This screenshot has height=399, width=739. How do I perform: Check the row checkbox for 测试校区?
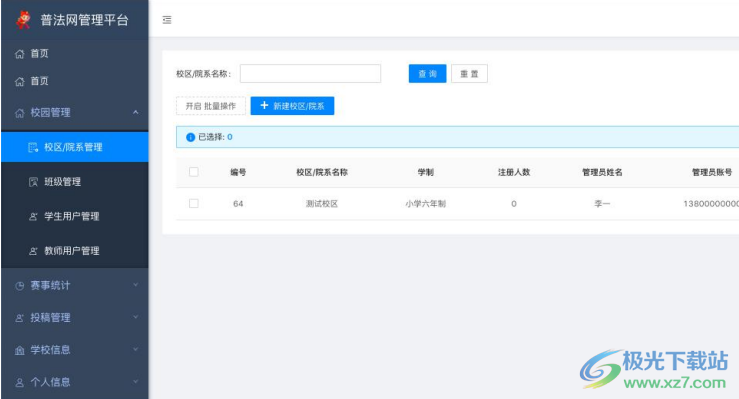(194, 204)
